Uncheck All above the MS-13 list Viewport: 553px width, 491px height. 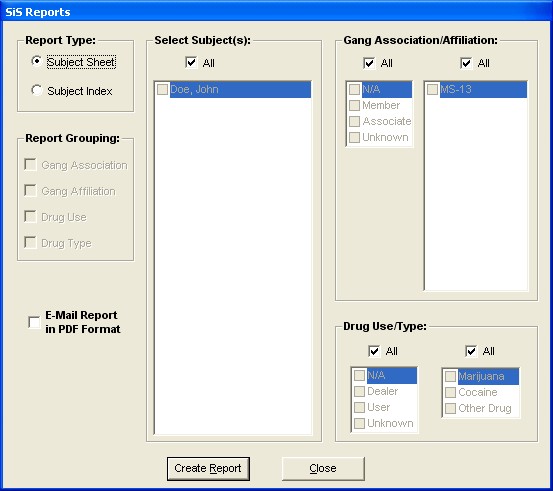click(466, 63)
